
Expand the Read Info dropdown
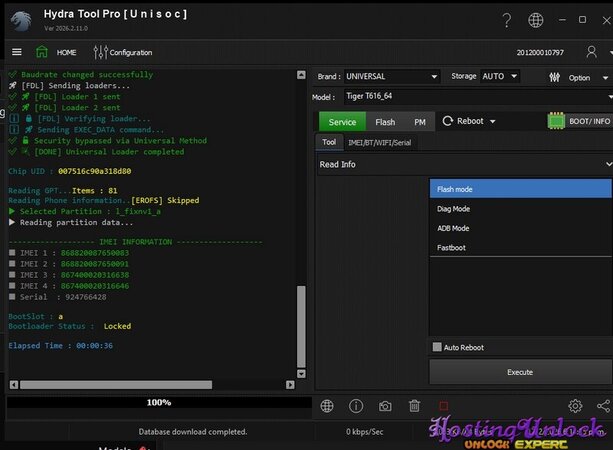point(464,164)
